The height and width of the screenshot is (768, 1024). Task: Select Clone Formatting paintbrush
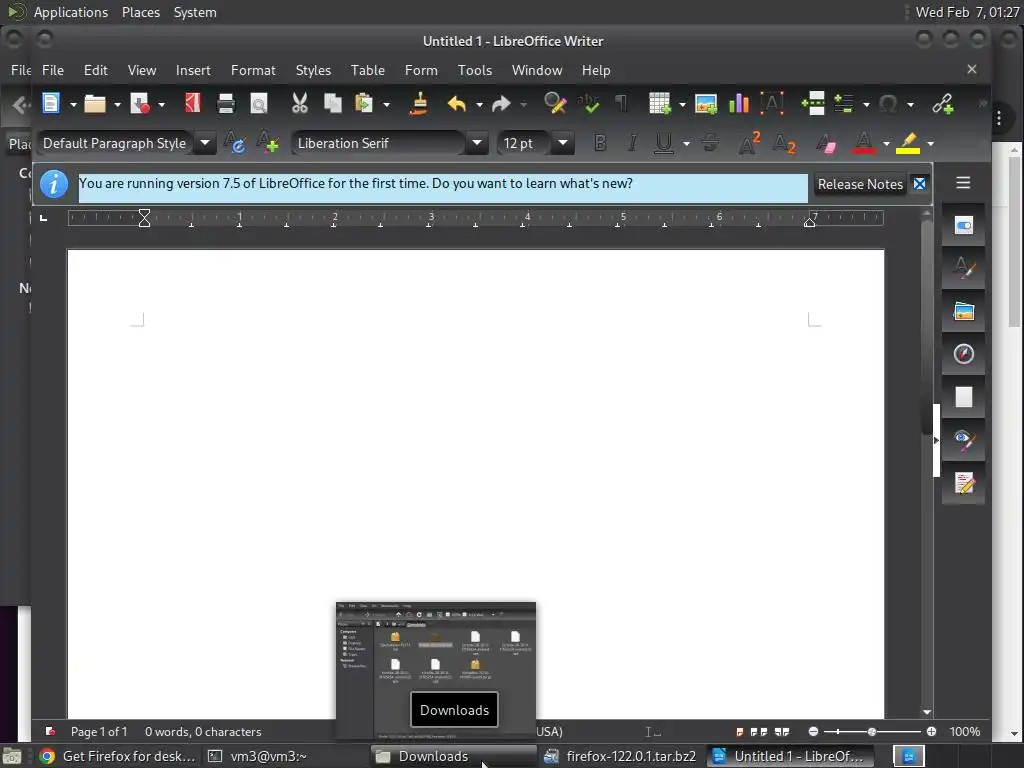[x=419, y=103]
